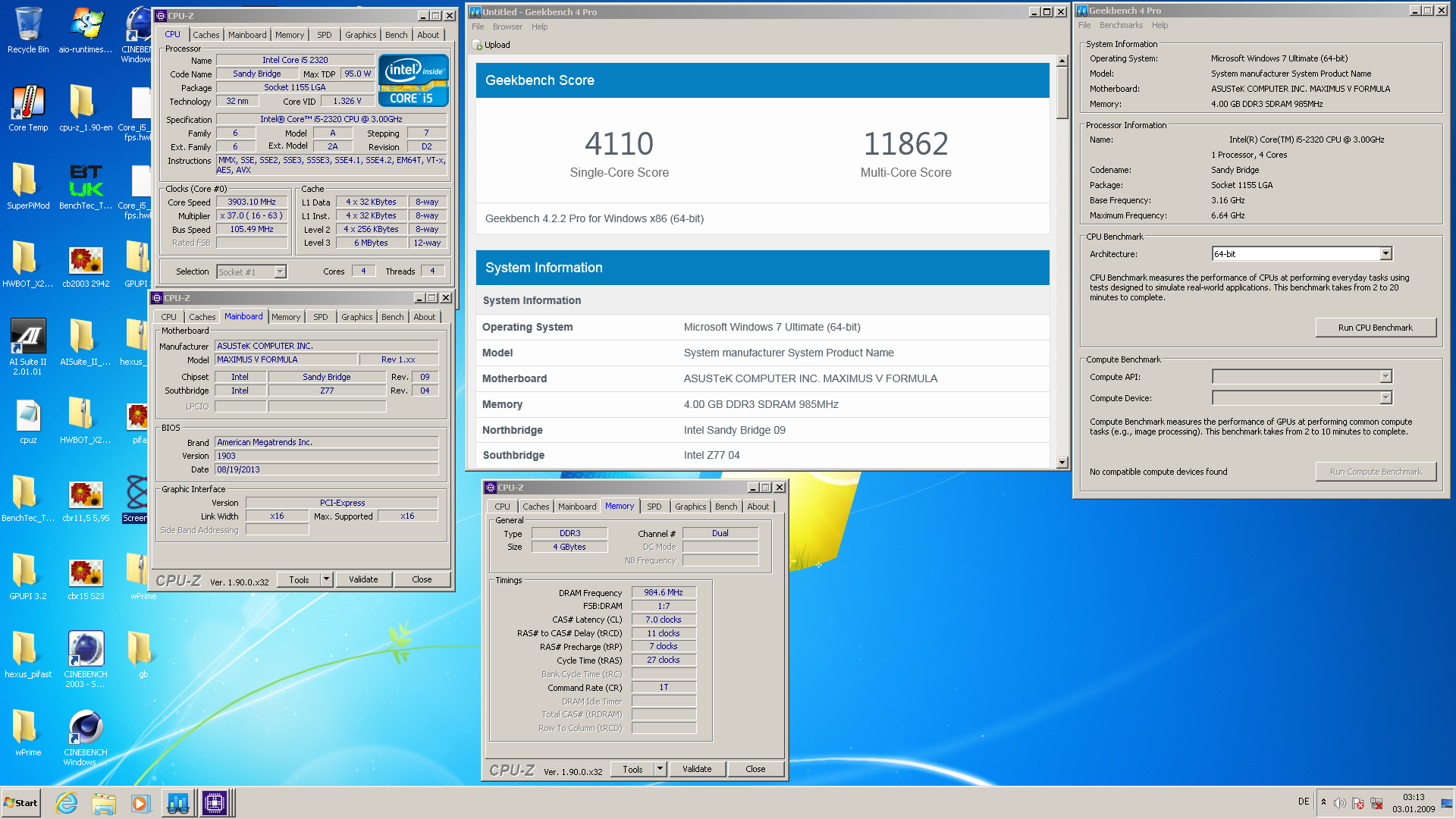Click Validate in mainboard CPU-Z window
Image resolution: width=1456 pixels, height=819 pixels.
(363, 579)
